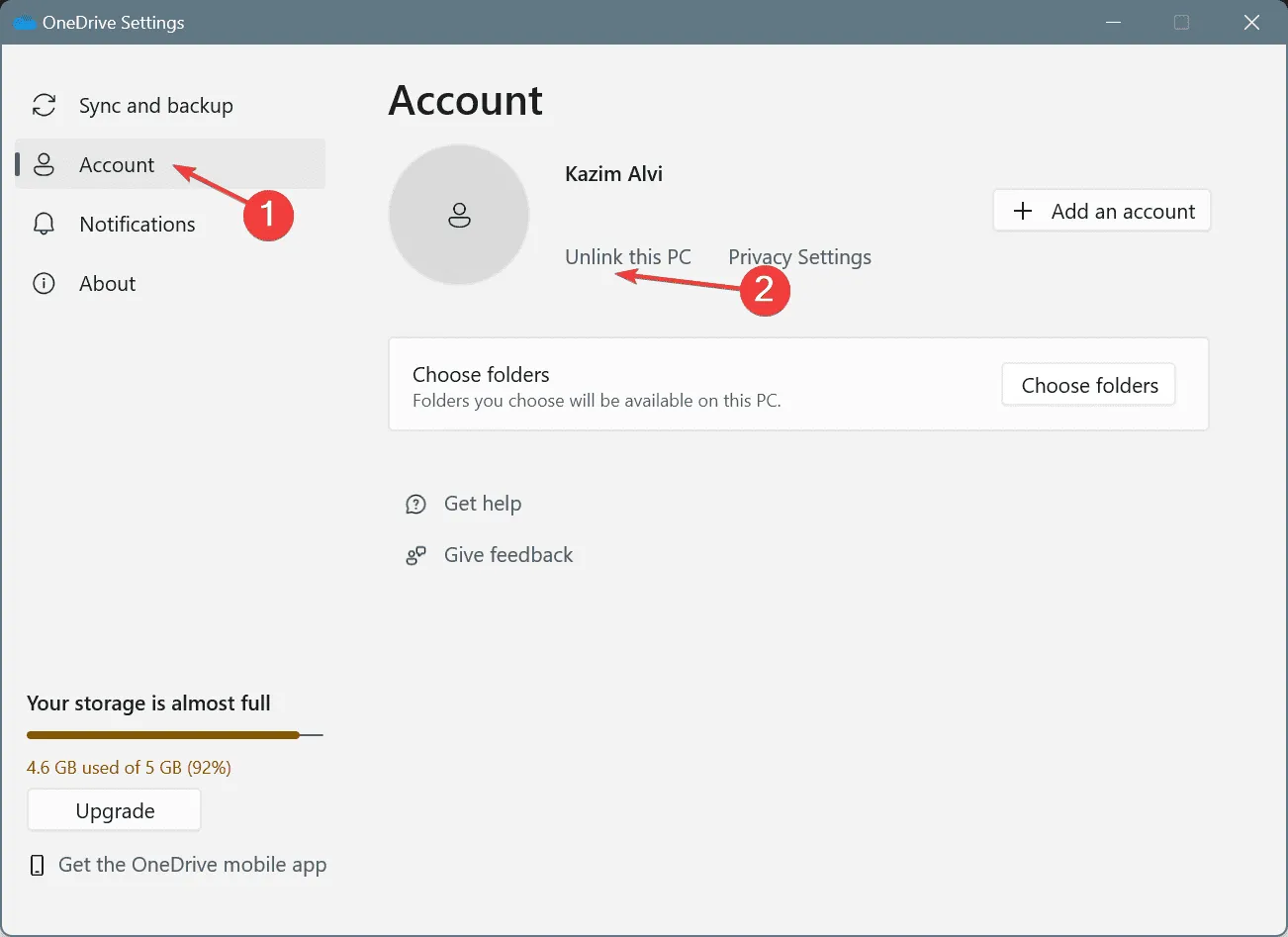Click the mobile phone icon near app link
This screenshot has height=937, width=1288.
38,866
